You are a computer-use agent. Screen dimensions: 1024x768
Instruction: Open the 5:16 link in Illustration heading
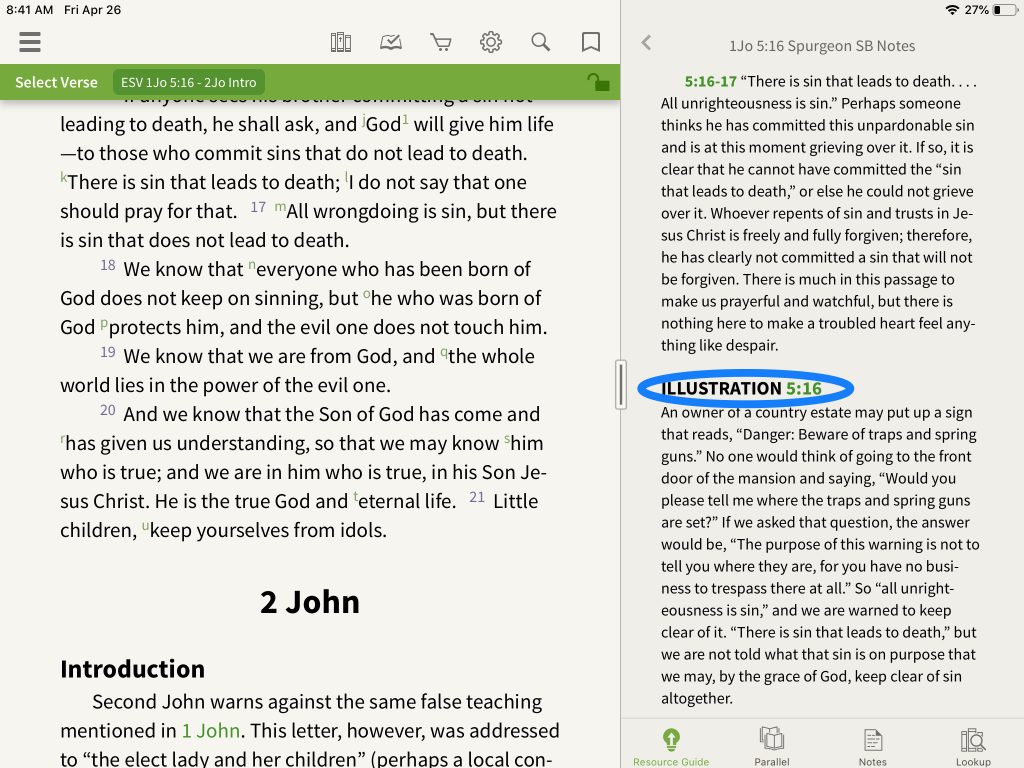803,389
